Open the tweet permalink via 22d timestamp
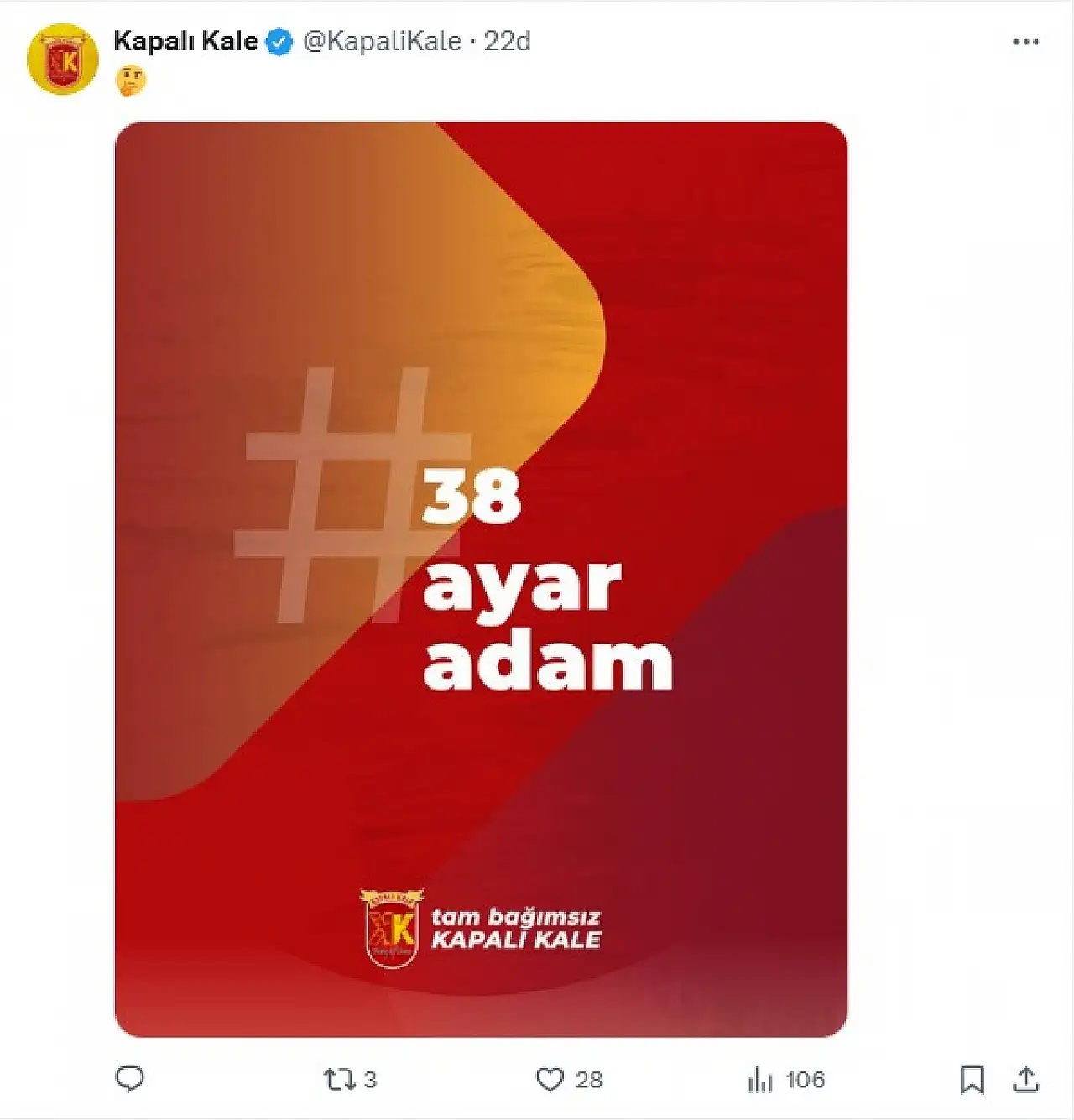 coord(507,41)
